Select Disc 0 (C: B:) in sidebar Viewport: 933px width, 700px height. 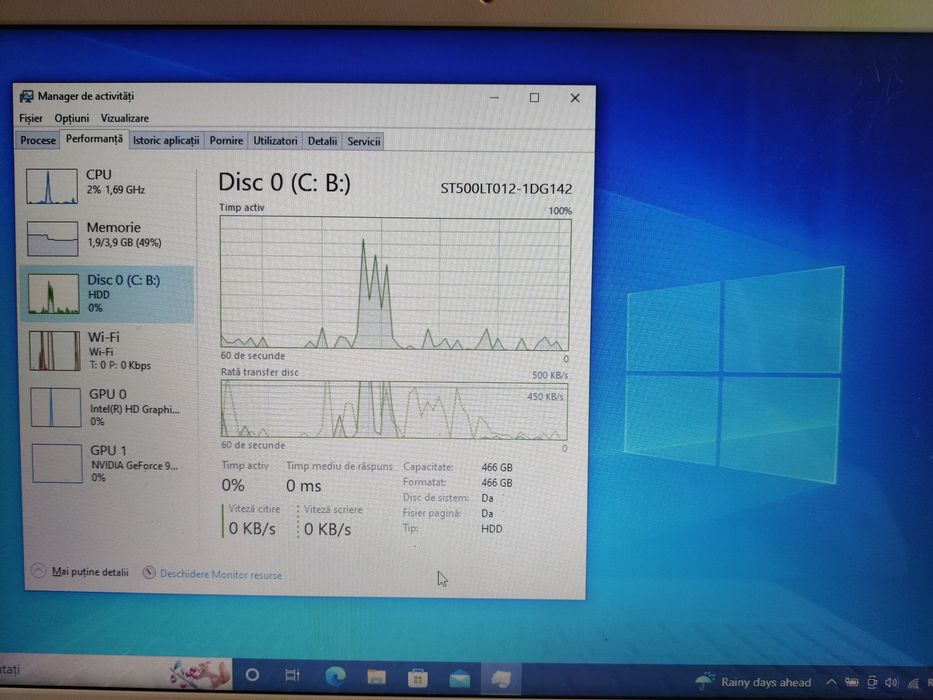click(107, 294)
